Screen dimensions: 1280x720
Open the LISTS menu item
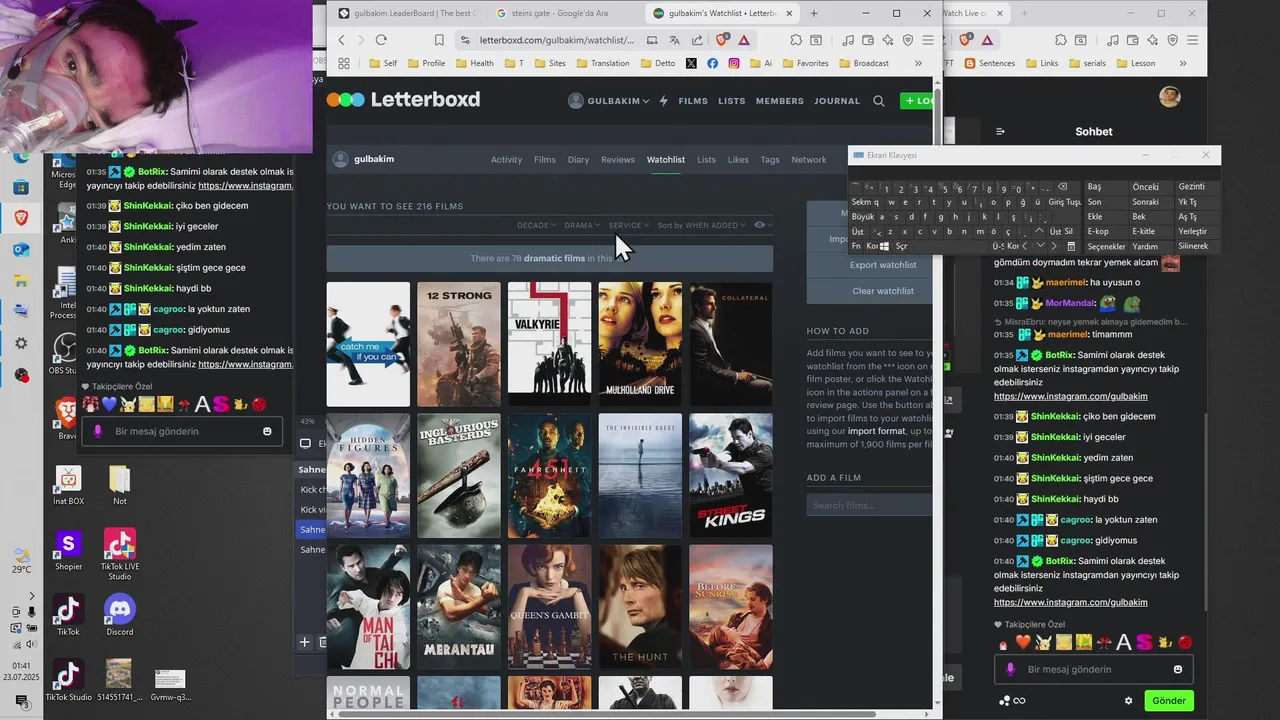pyautogui.click(x=732, y=101)
